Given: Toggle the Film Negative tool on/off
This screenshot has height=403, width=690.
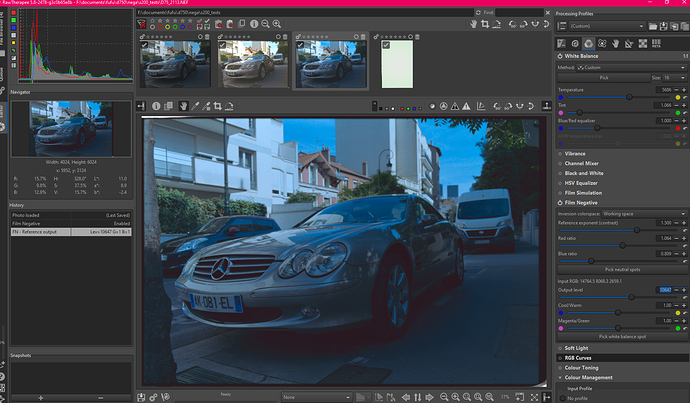Looking at the screenshot, I should coord(560,202).
